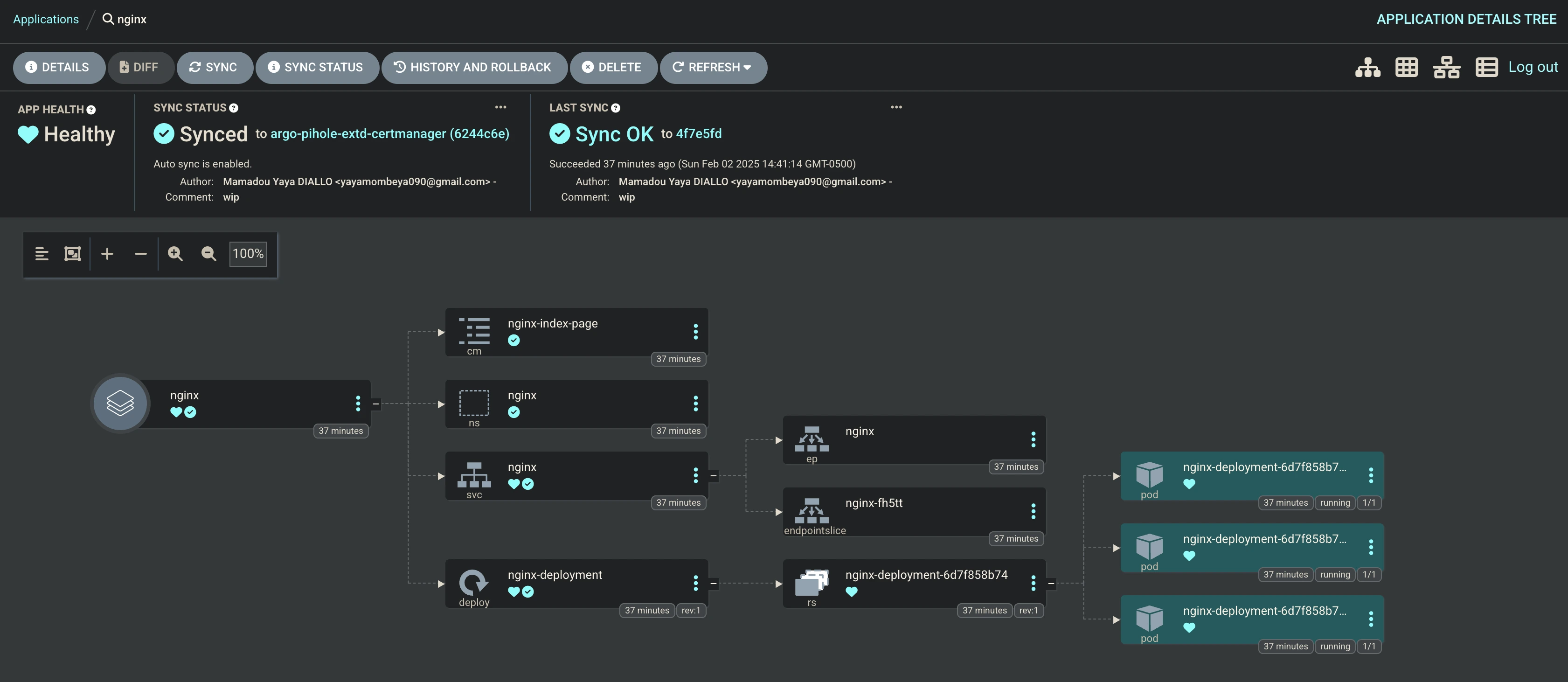Switch to the tree view layout icon
The width and height of the screenshot is (1568, 682).
(1367, 68)
